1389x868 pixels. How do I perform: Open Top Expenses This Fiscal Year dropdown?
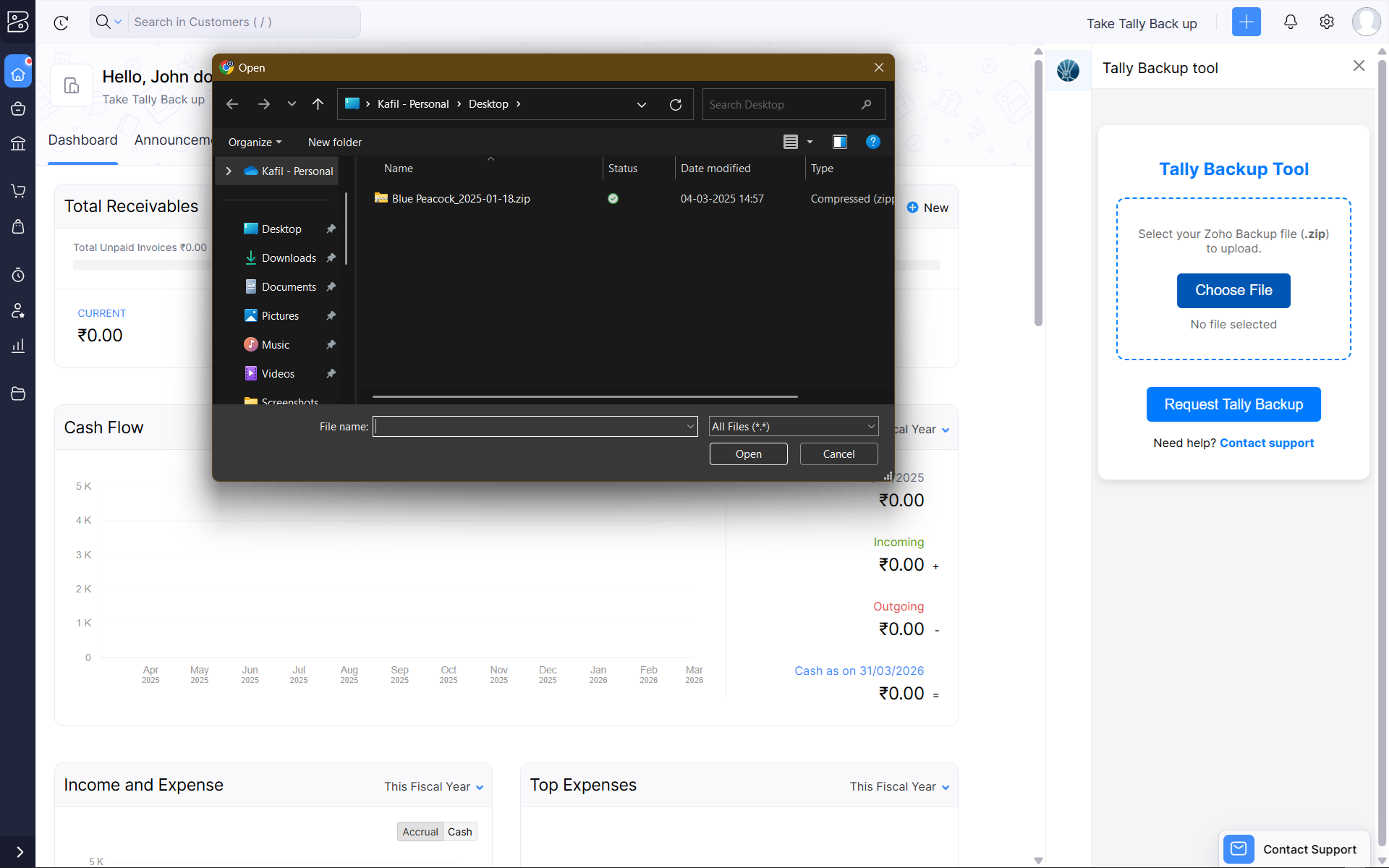pos(900,787)
